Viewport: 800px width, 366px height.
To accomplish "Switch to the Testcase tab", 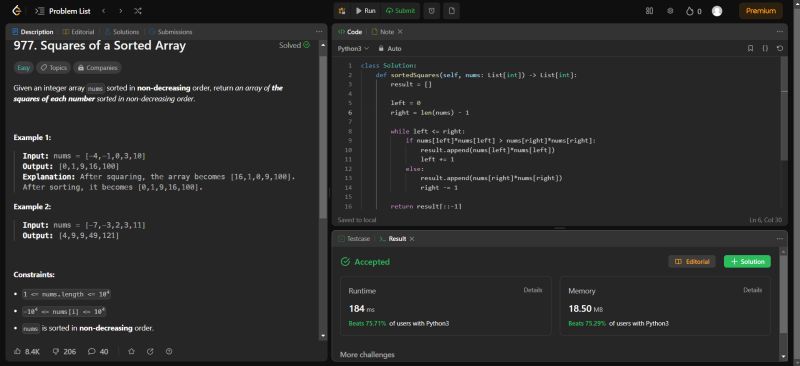I will [x=354, y=238].
